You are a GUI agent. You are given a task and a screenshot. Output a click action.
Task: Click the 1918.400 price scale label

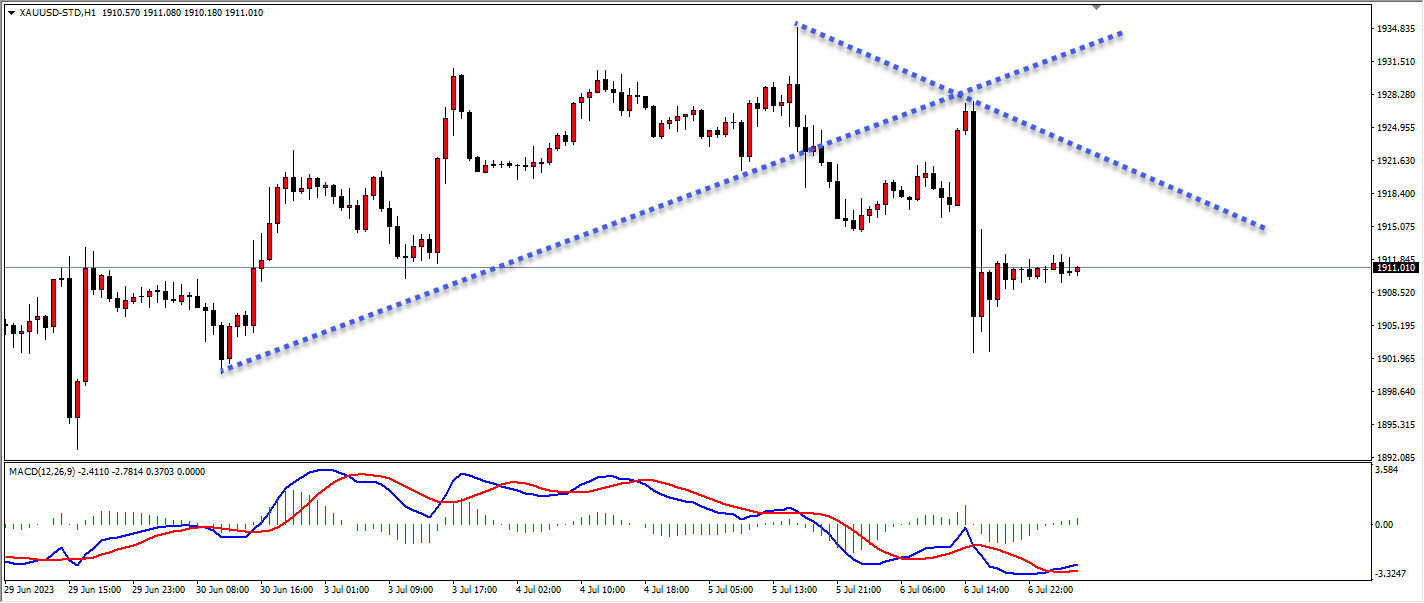point(1395,194)
